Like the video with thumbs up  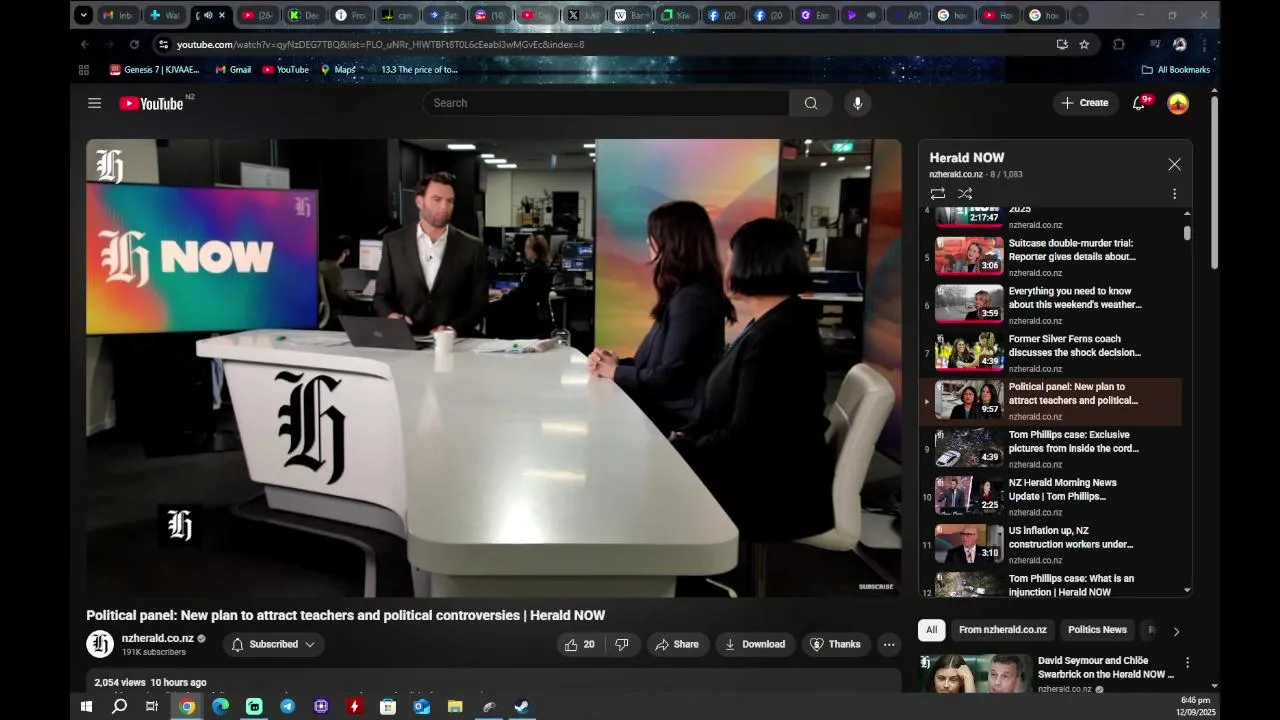pos(579,645)
